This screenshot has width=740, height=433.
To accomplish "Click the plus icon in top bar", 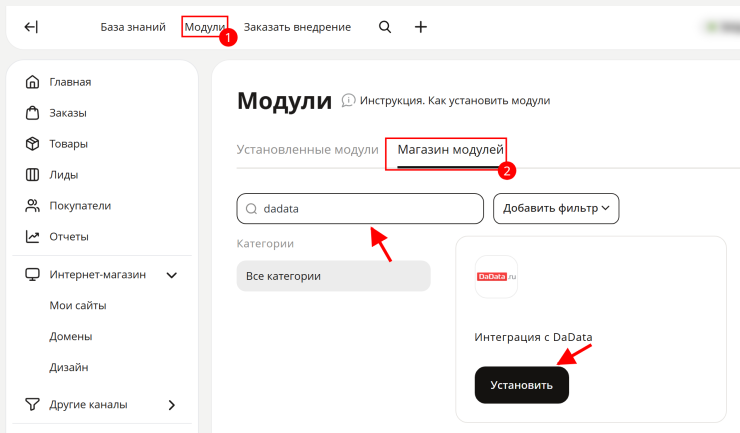I will 420,27.
